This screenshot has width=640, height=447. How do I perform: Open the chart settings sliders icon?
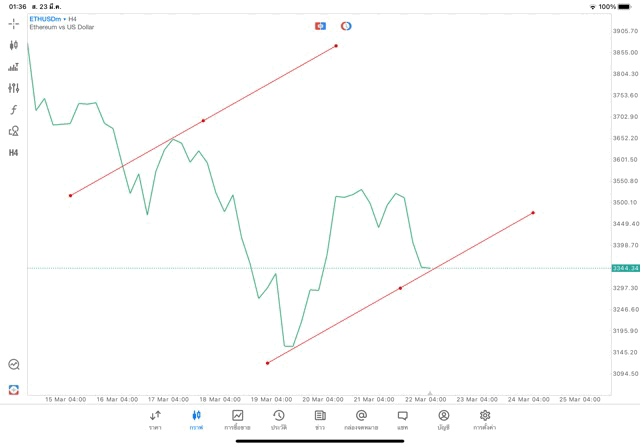point(14,88)
